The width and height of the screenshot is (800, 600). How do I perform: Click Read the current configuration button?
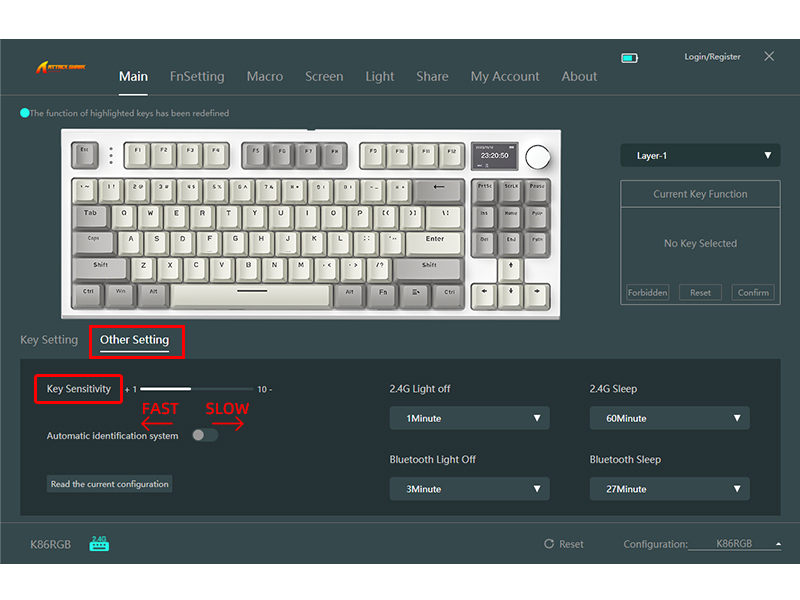pyautogui.click(x=109, y=484)
